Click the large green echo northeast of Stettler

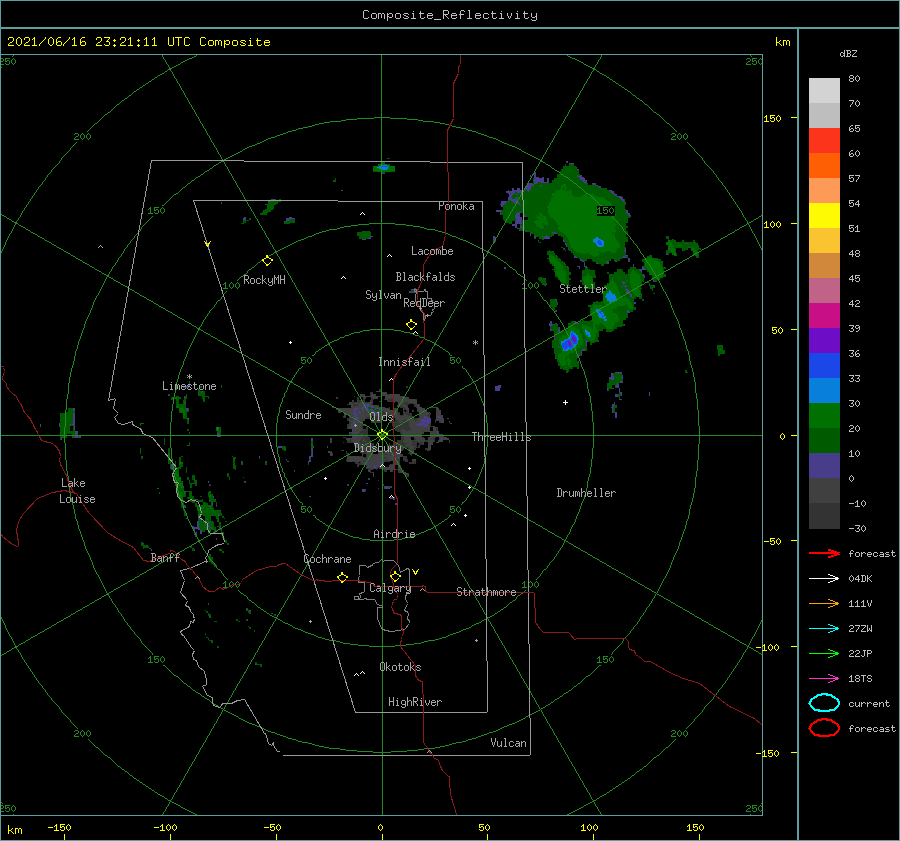point(574,215)
